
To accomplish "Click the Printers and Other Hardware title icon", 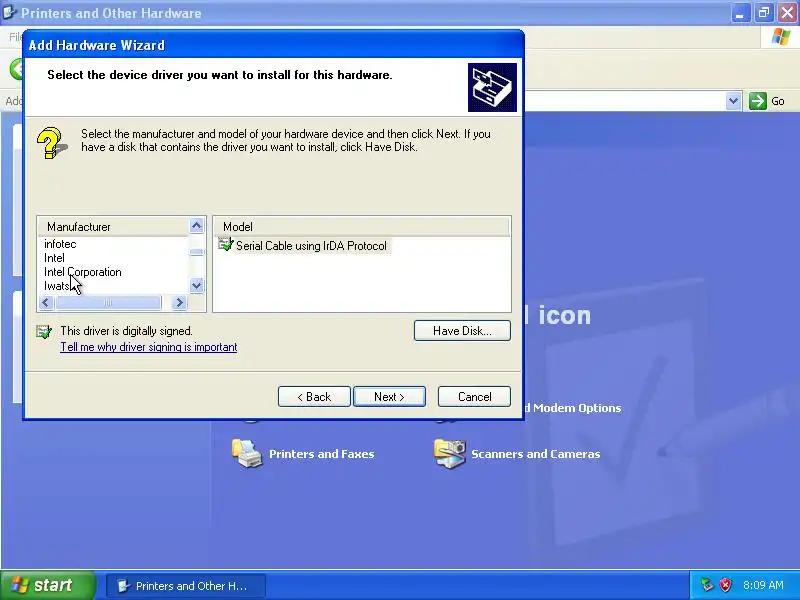I will pyautogui.click(x=9, y=12).
